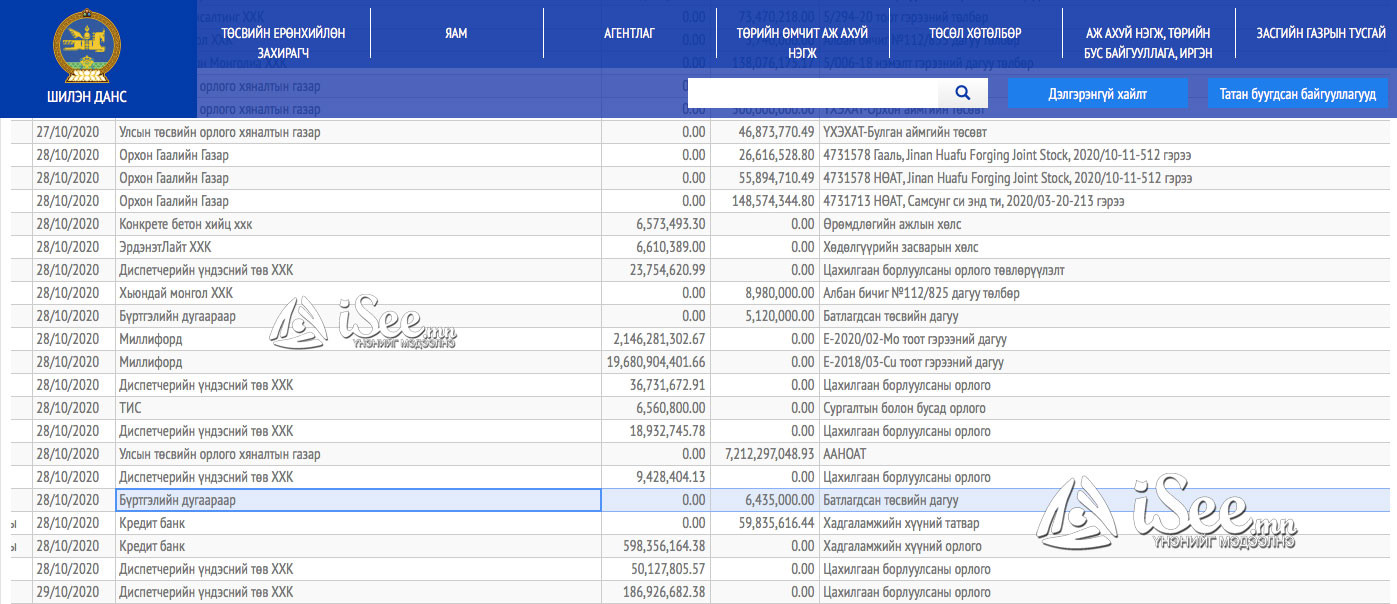Select the amount 55,894,710.49

click(x=764, y=178)
